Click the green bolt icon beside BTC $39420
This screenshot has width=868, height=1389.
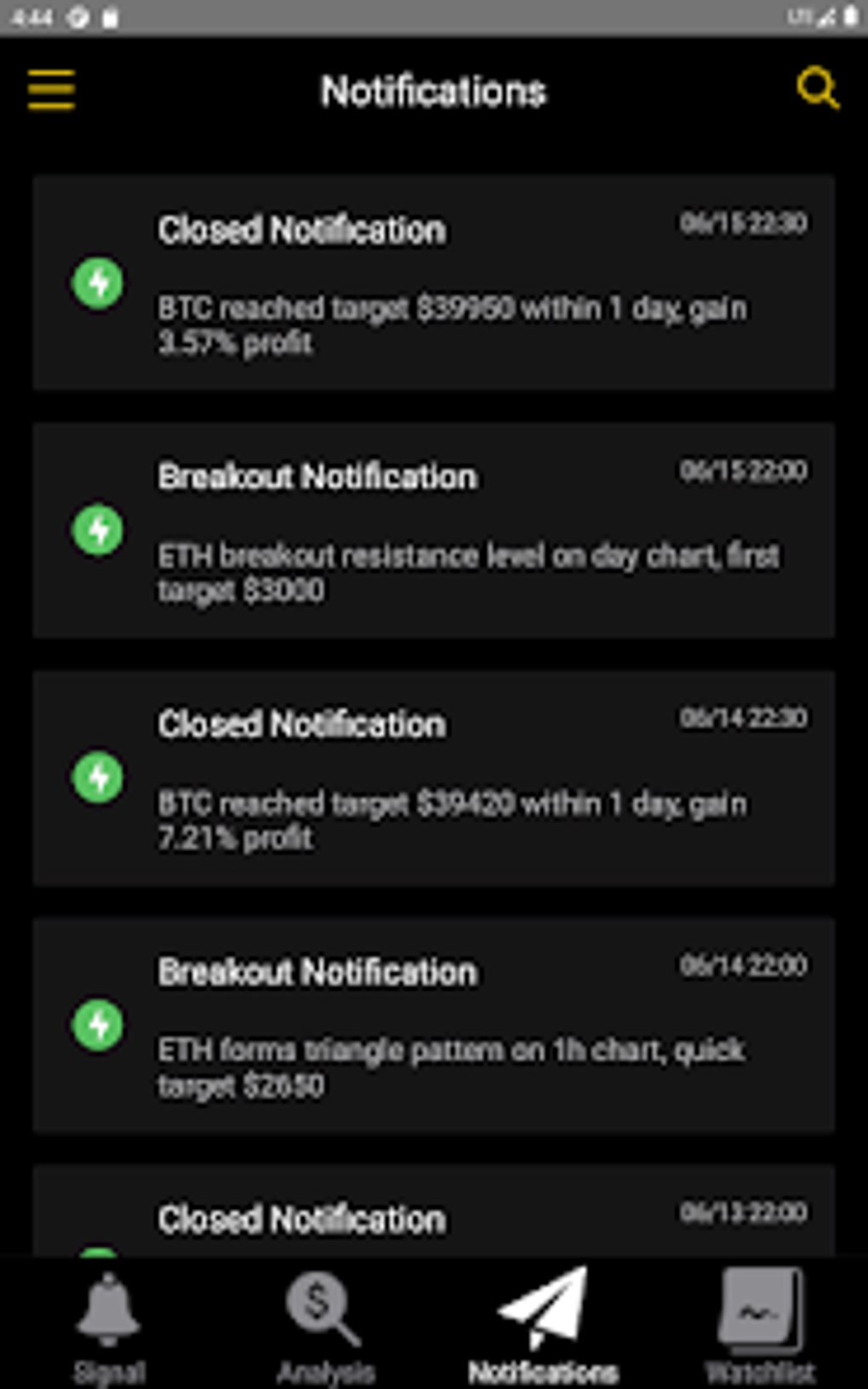(x=98, y=777)
